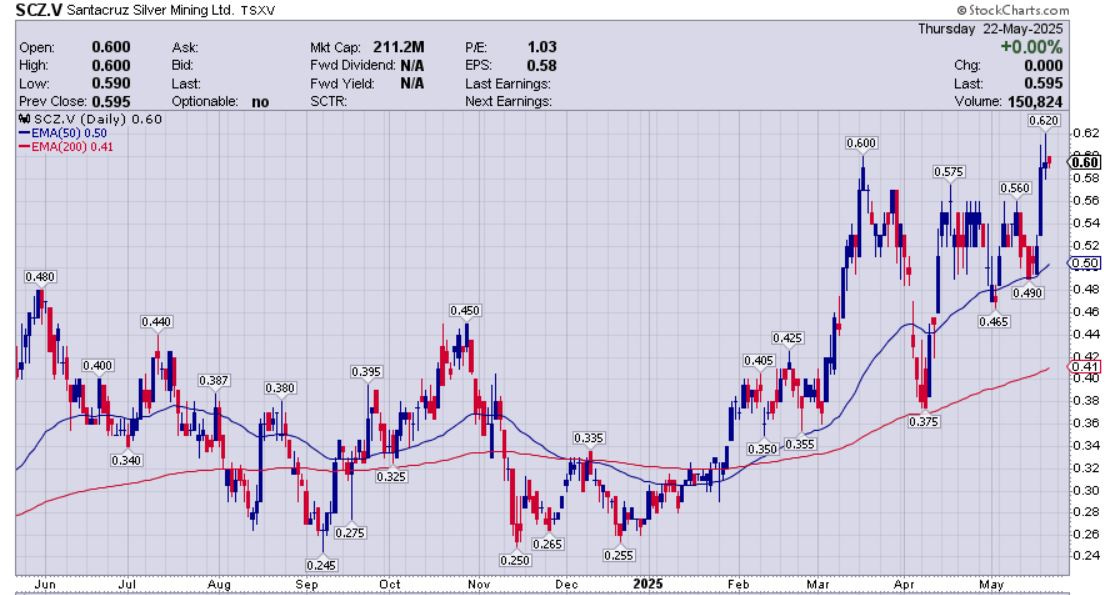Click the Volume value 150,824

[x=1035, y=102]
